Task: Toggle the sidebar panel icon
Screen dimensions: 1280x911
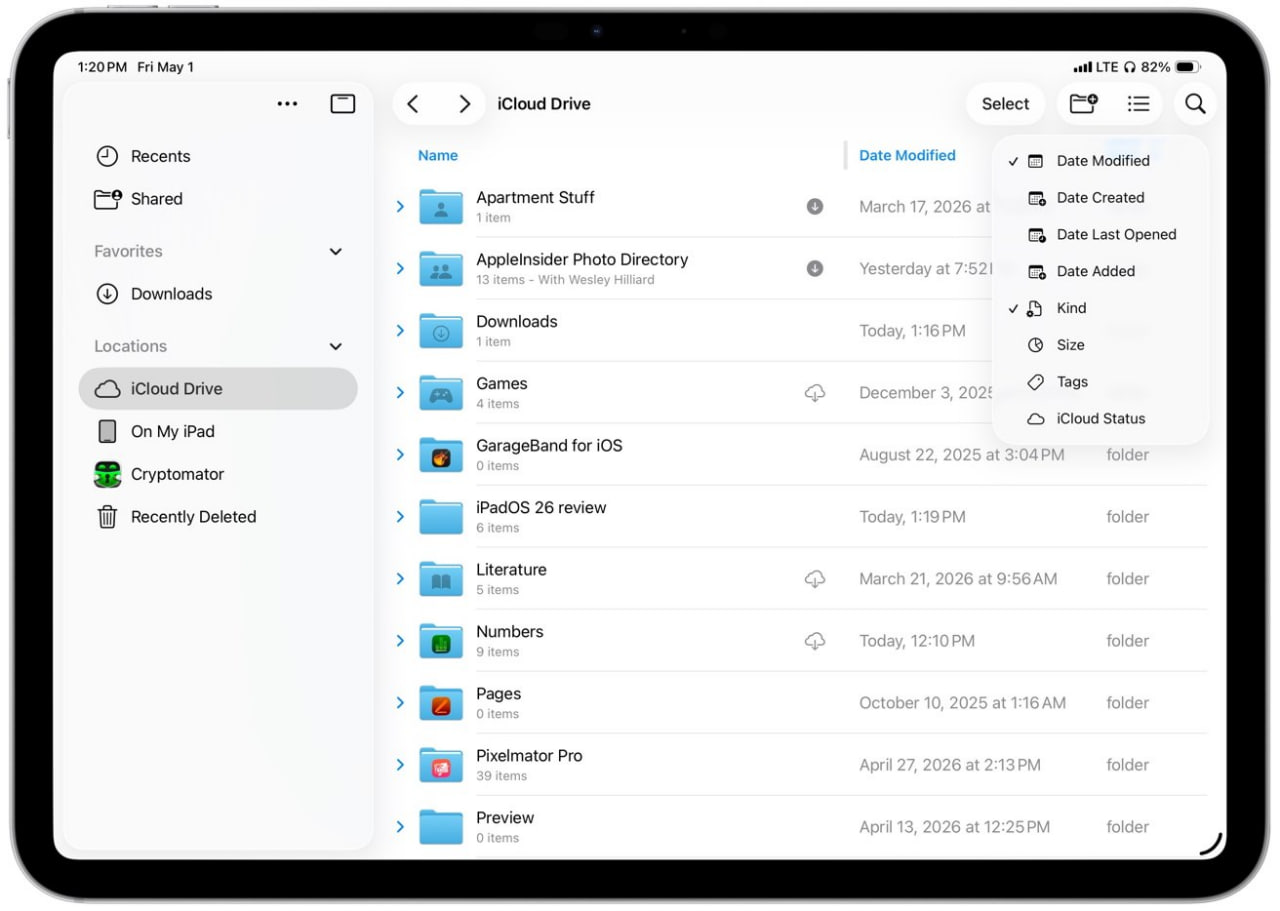Action: 343,104
